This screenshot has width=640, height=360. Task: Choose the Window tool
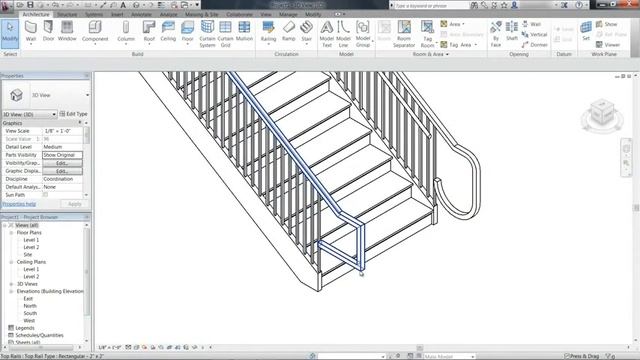[x=67, y=31]
